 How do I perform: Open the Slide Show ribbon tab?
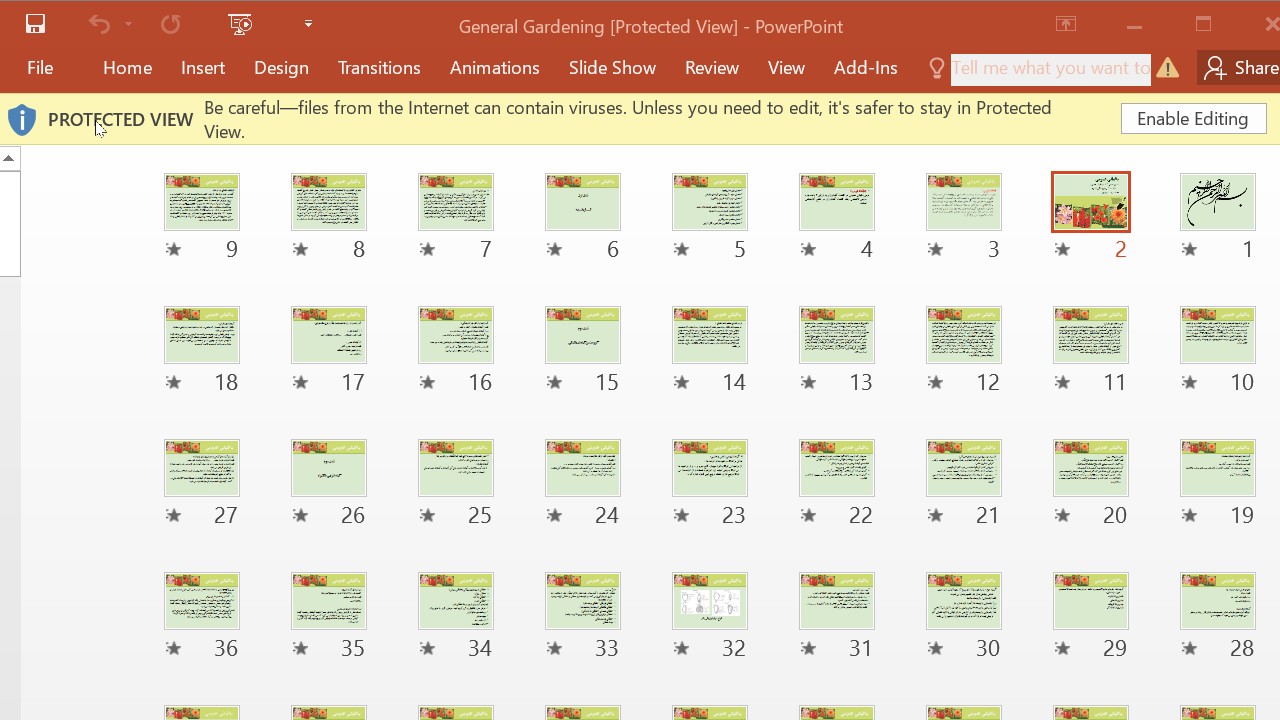pos(612,68)
